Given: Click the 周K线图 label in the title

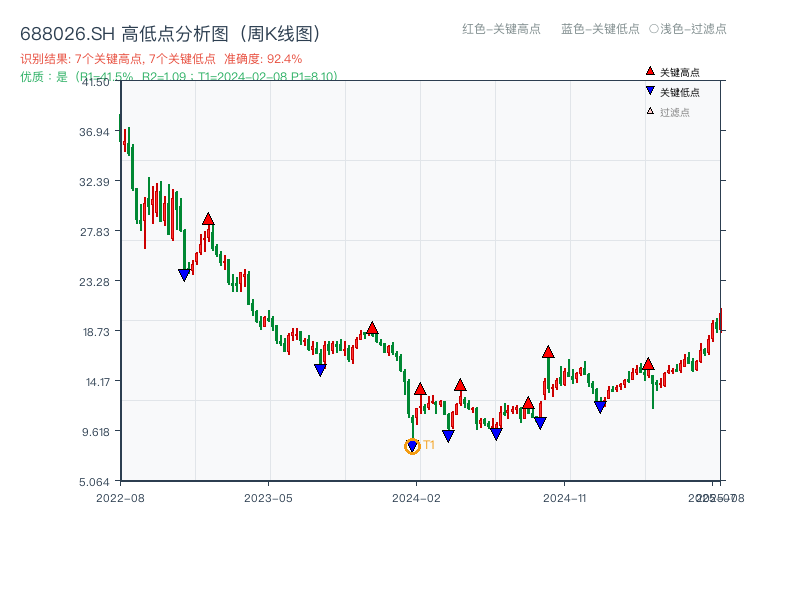Looking at the screenshot, I should [x=278, y=32].
